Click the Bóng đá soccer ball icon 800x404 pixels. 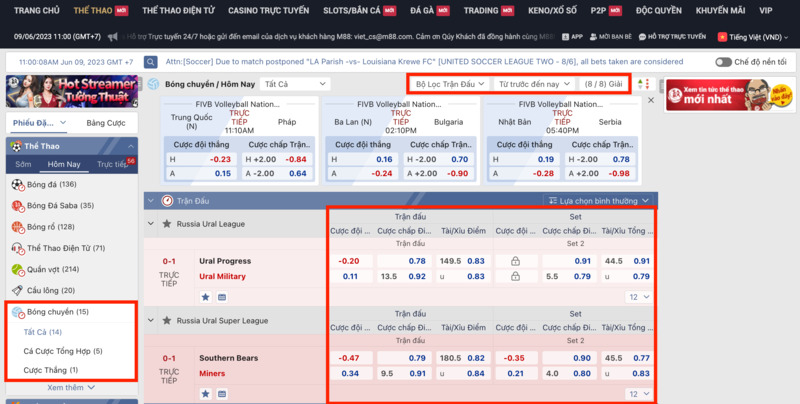point(18,185)
